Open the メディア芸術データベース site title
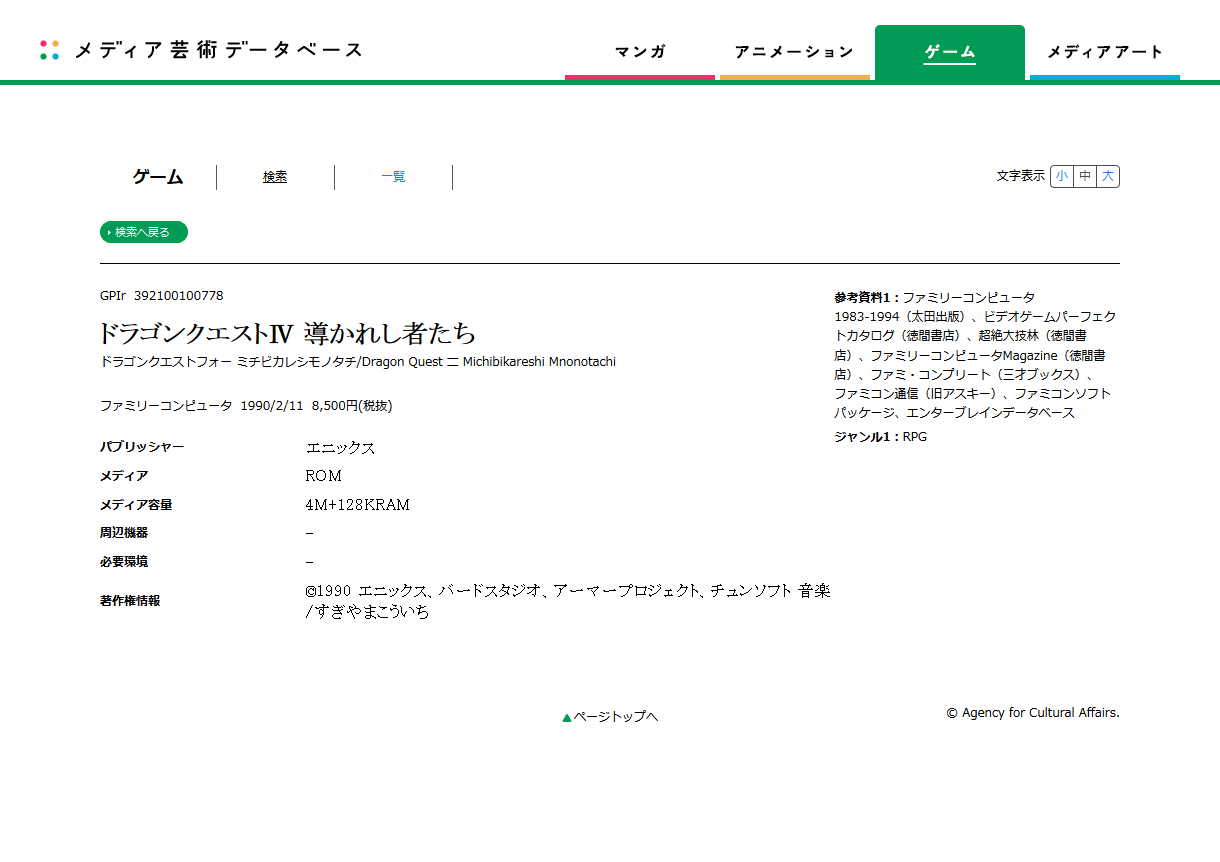Viewport: 1220px width, 862px height. tap(219, 50)
